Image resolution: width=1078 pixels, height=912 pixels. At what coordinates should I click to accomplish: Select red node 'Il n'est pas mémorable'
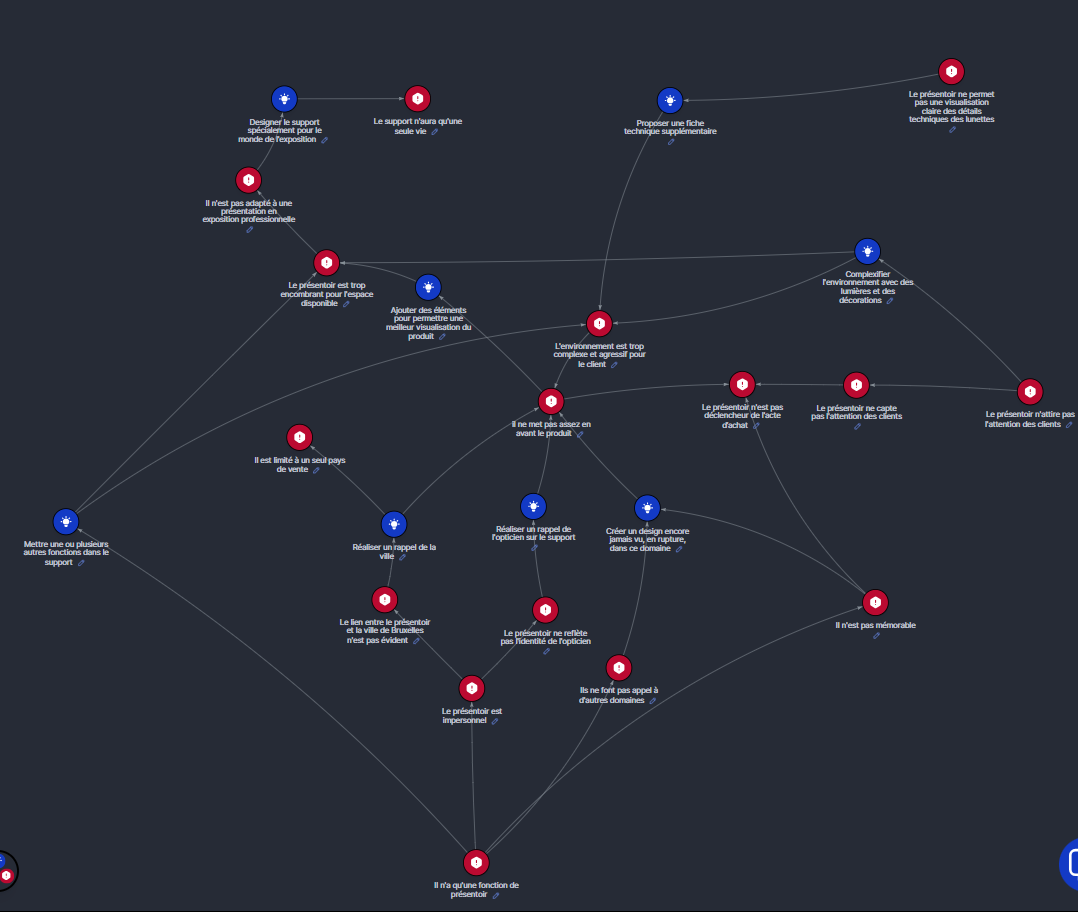coord(875,603)
